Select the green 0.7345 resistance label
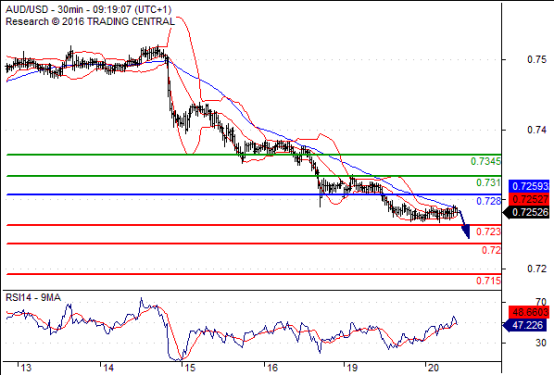Image resolution: width=554 pixels, height=375 pixels. 485,162
